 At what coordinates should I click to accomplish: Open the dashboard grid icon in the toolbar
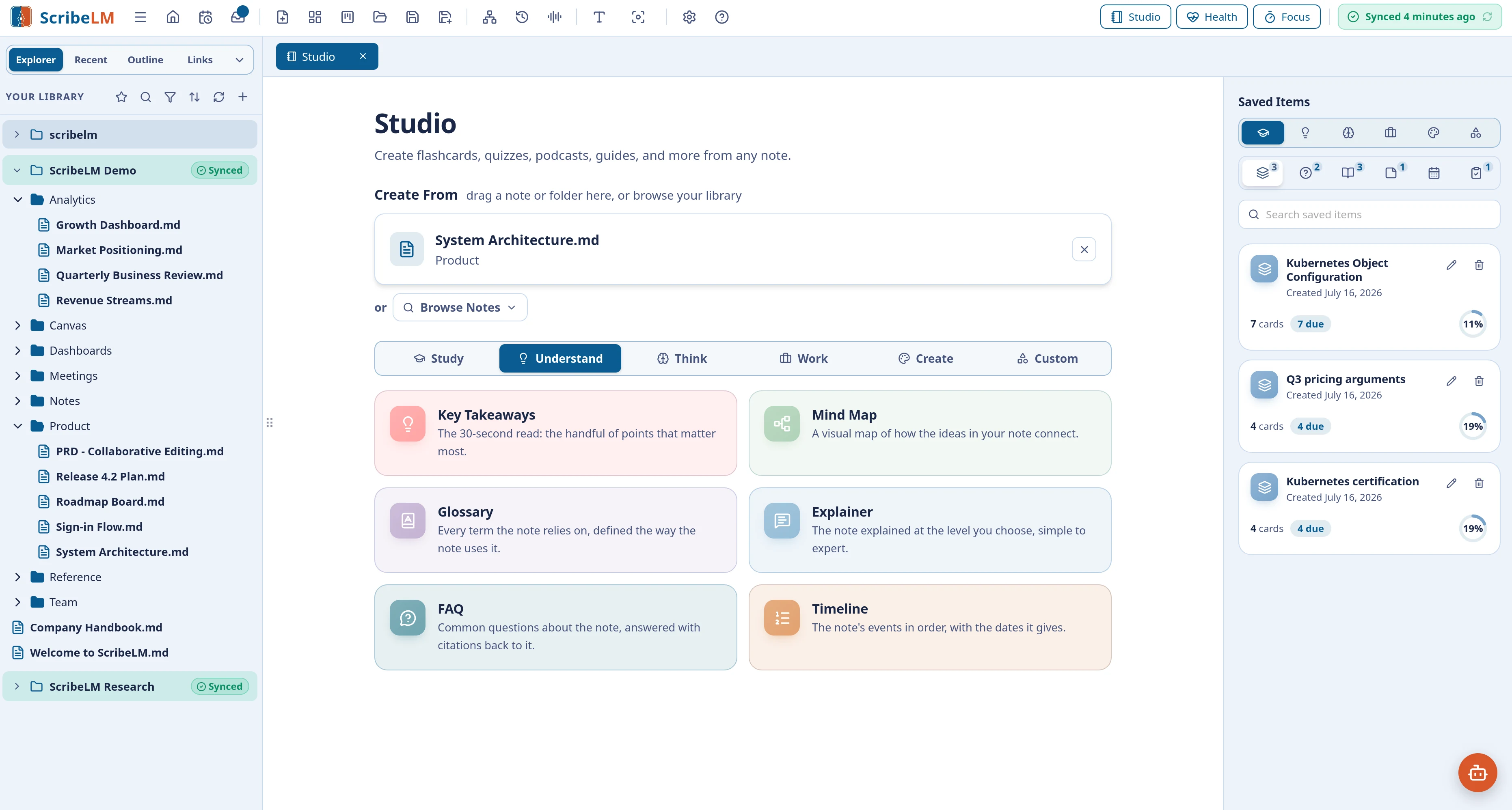point(315,17)
